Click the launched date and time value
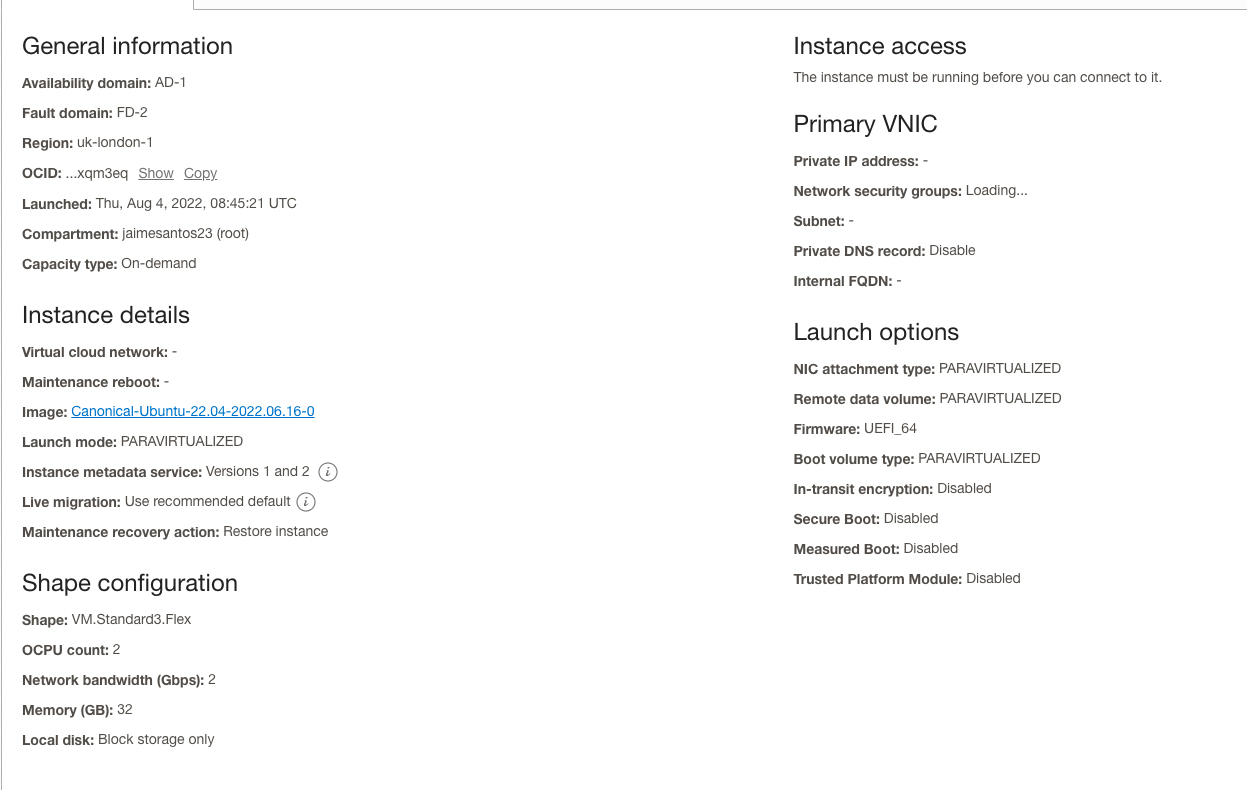Image resolution: width=1247 pixels, height=790 pixels. [x=196, y=203]
